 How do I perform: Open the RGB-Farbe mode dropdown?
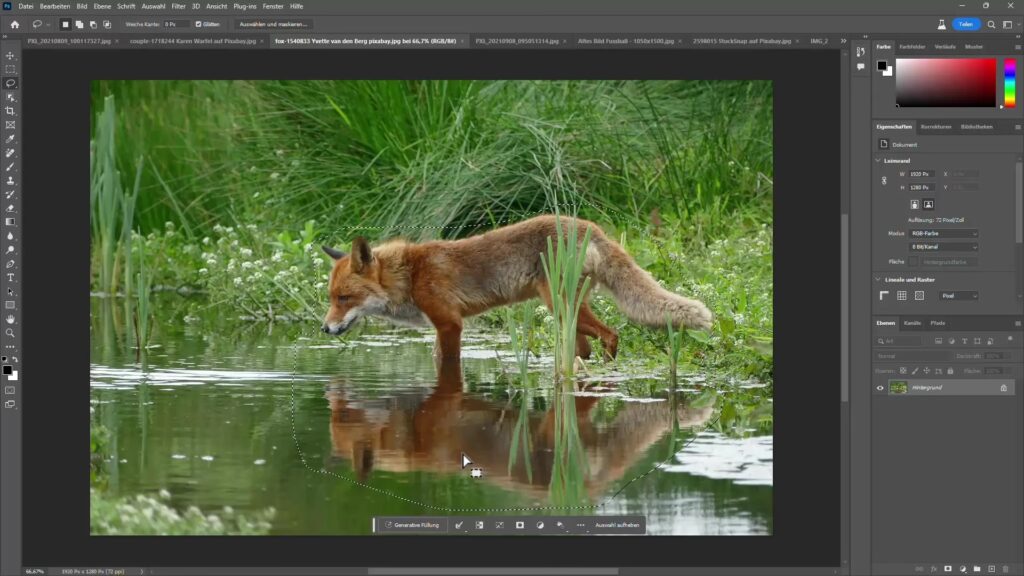[x=943, y=233]
